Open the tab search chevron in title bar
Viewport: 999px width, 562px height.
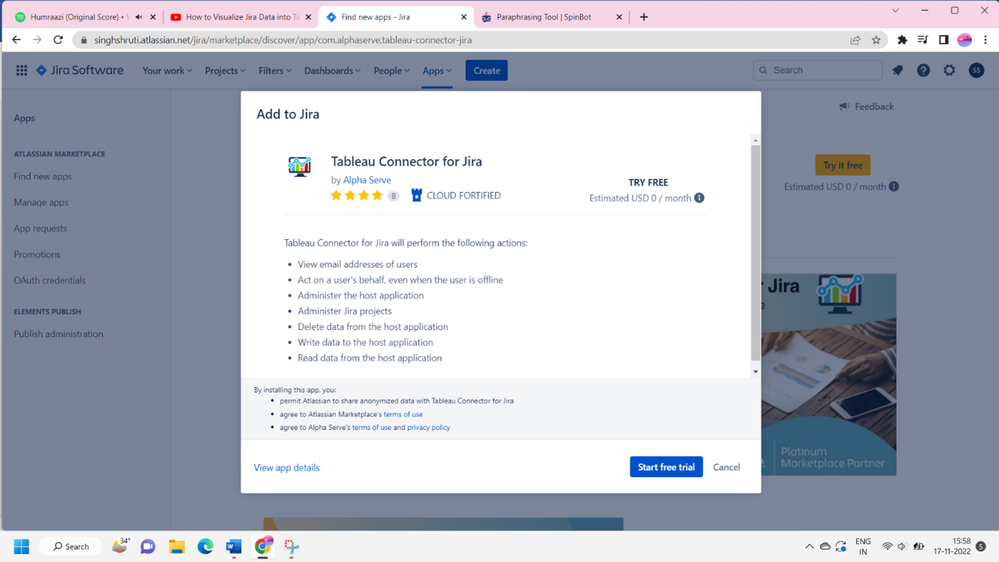click(x=895, y=10)
